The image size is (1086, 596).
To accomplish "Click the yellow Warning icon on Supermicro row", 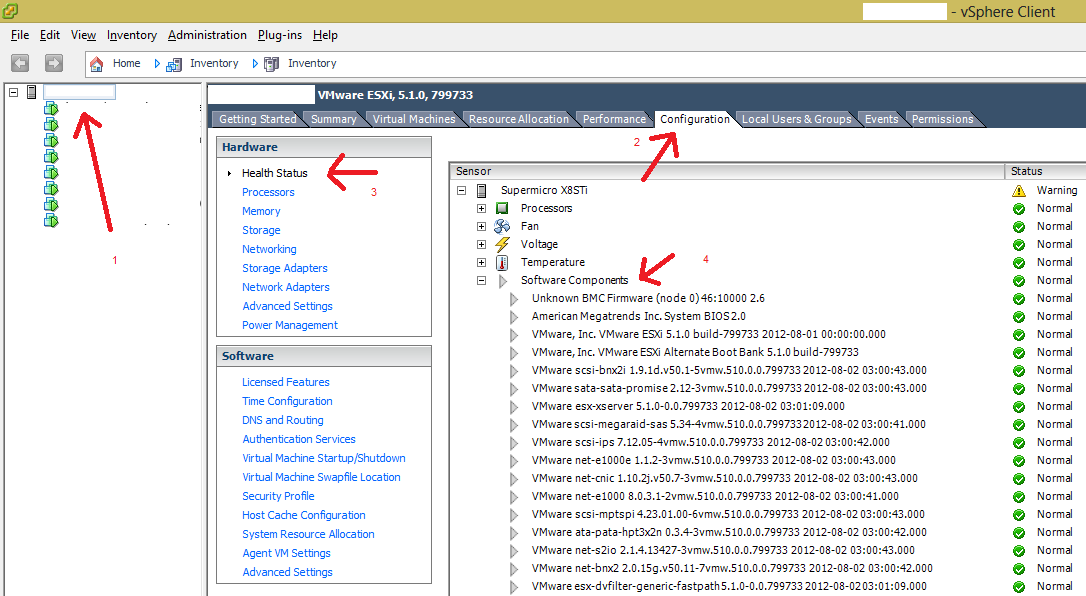I will pyautogui.click(x=1018, y=190).
